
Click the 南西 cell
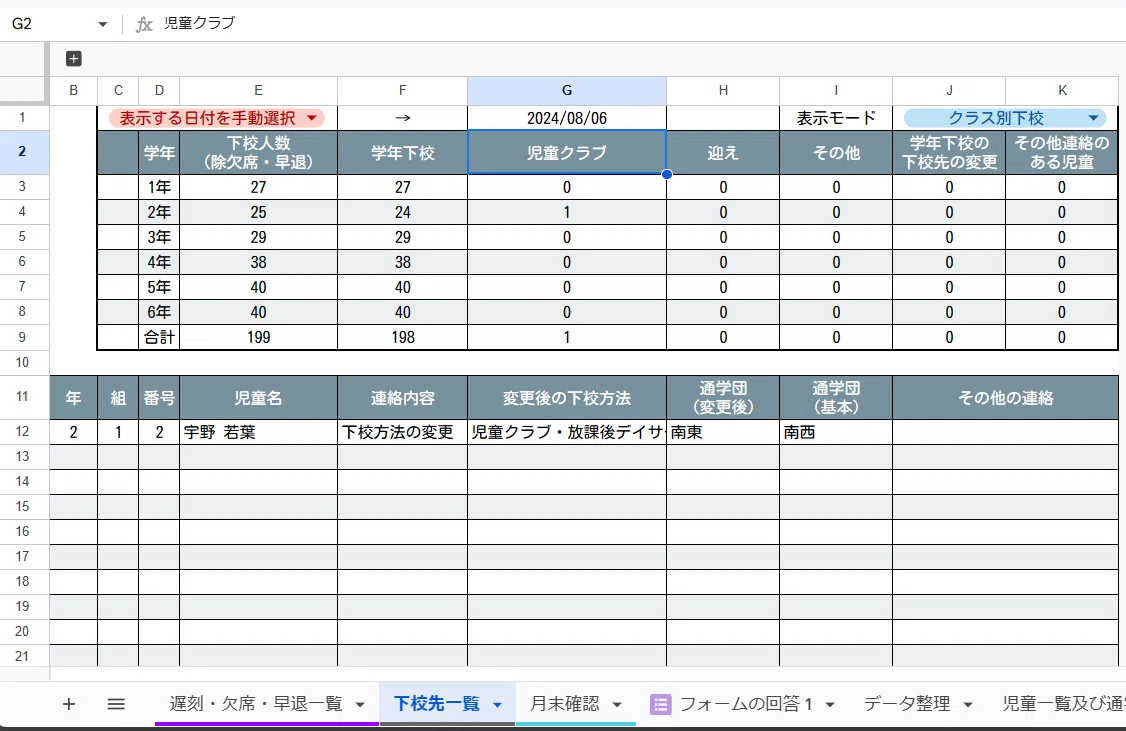pos(836,432)
